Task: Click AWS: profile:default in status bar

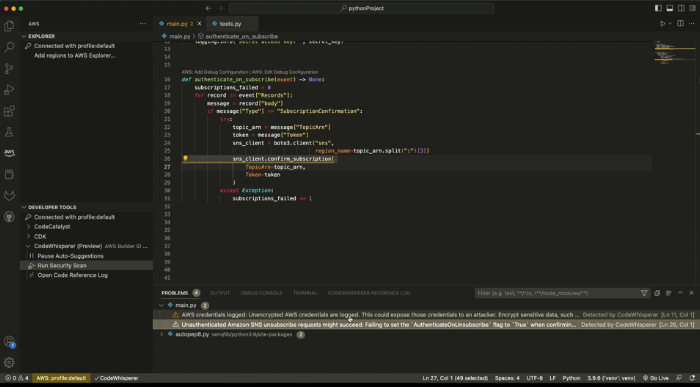Action: coord(61,378)
